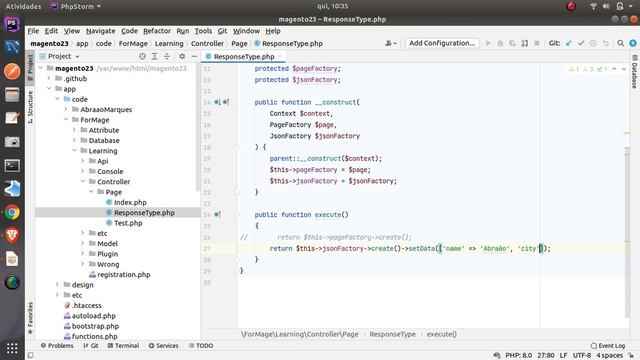Open Brave browser from the dock
The image size is (640, 360).
pyautogui.click(x=12, y=236)
